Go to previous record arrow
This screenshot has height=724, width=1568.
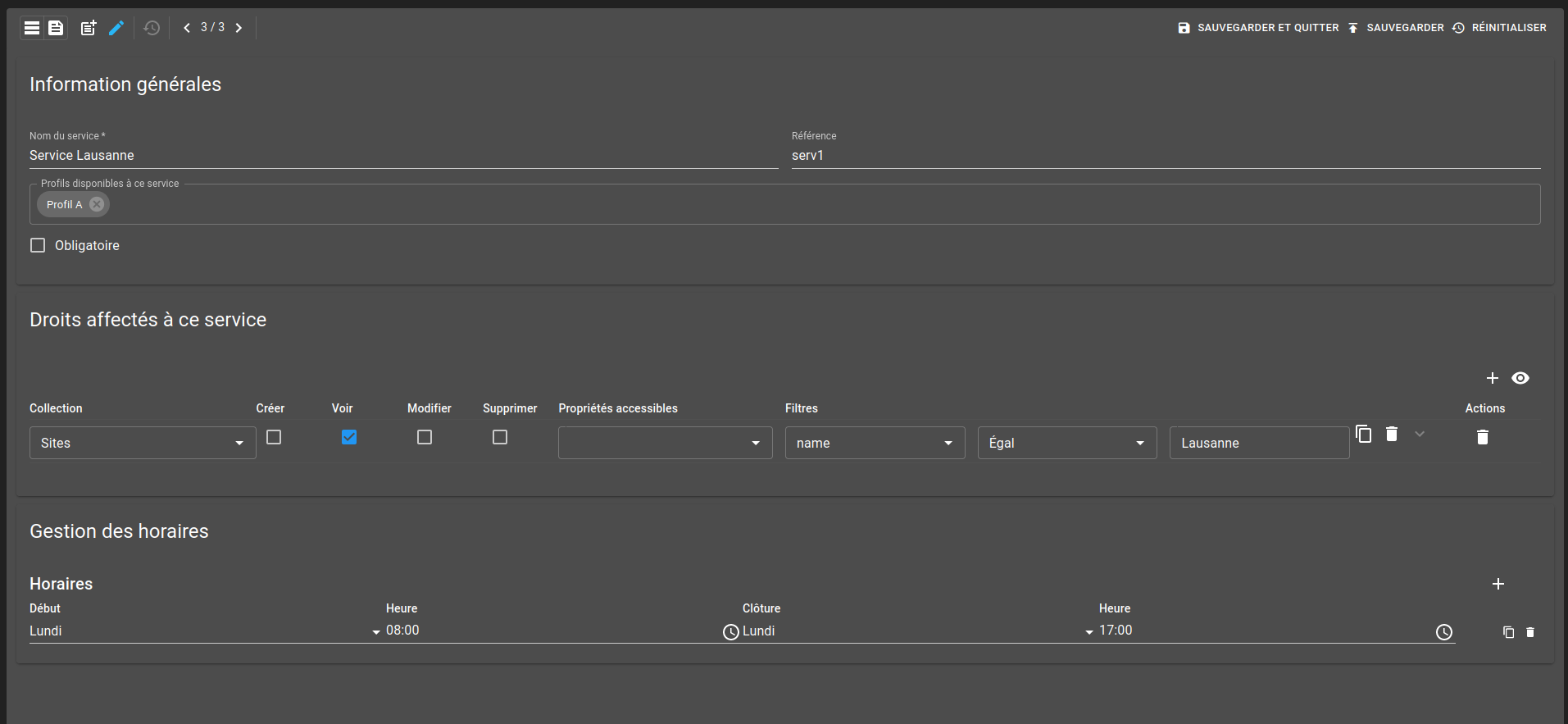(187, 28)
